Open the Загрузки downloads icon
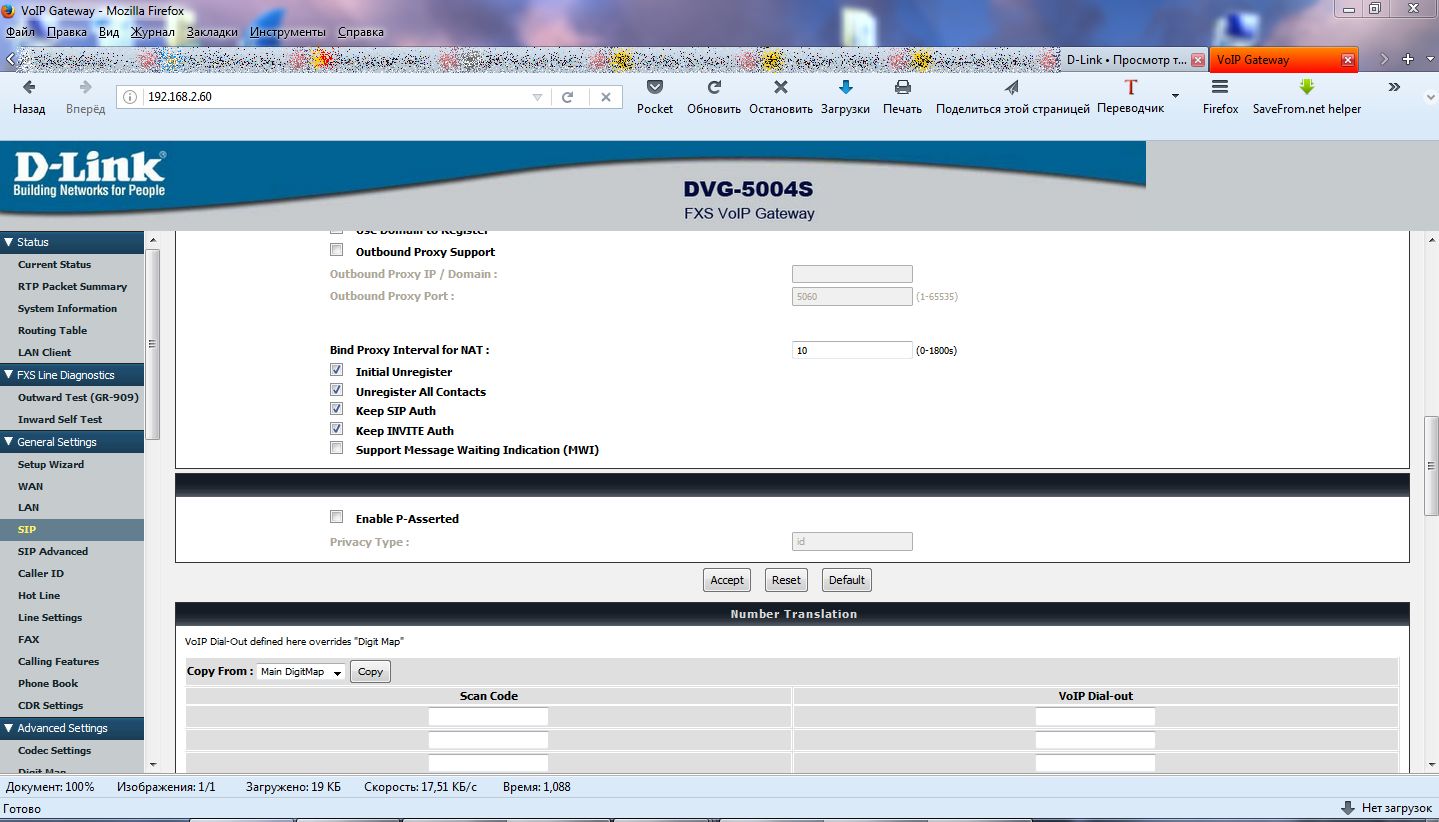Screen dimensions: 1439x822 pos(845,88)
